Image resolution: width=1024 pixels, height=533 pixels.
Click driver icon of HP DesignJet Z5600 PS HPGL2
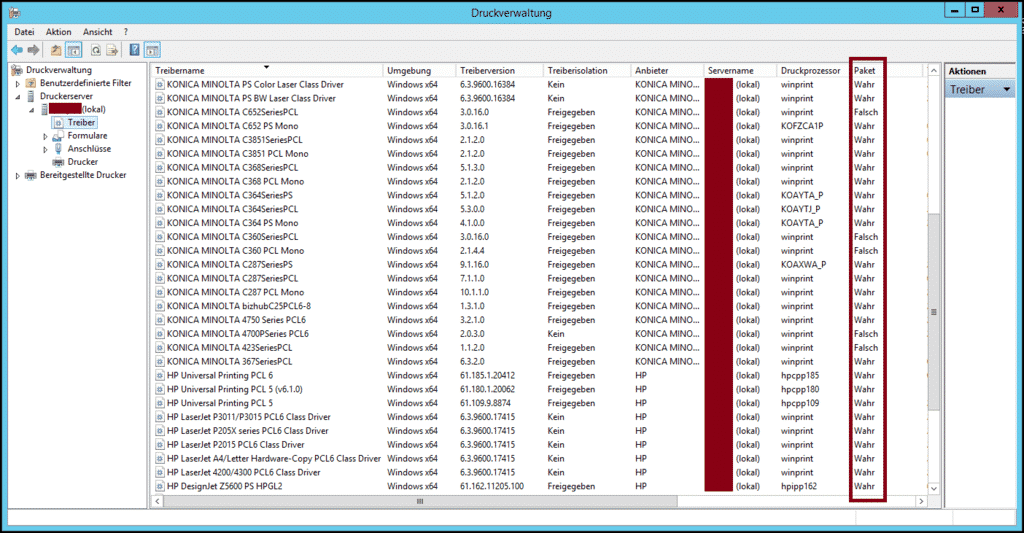[x=160, y=487]
